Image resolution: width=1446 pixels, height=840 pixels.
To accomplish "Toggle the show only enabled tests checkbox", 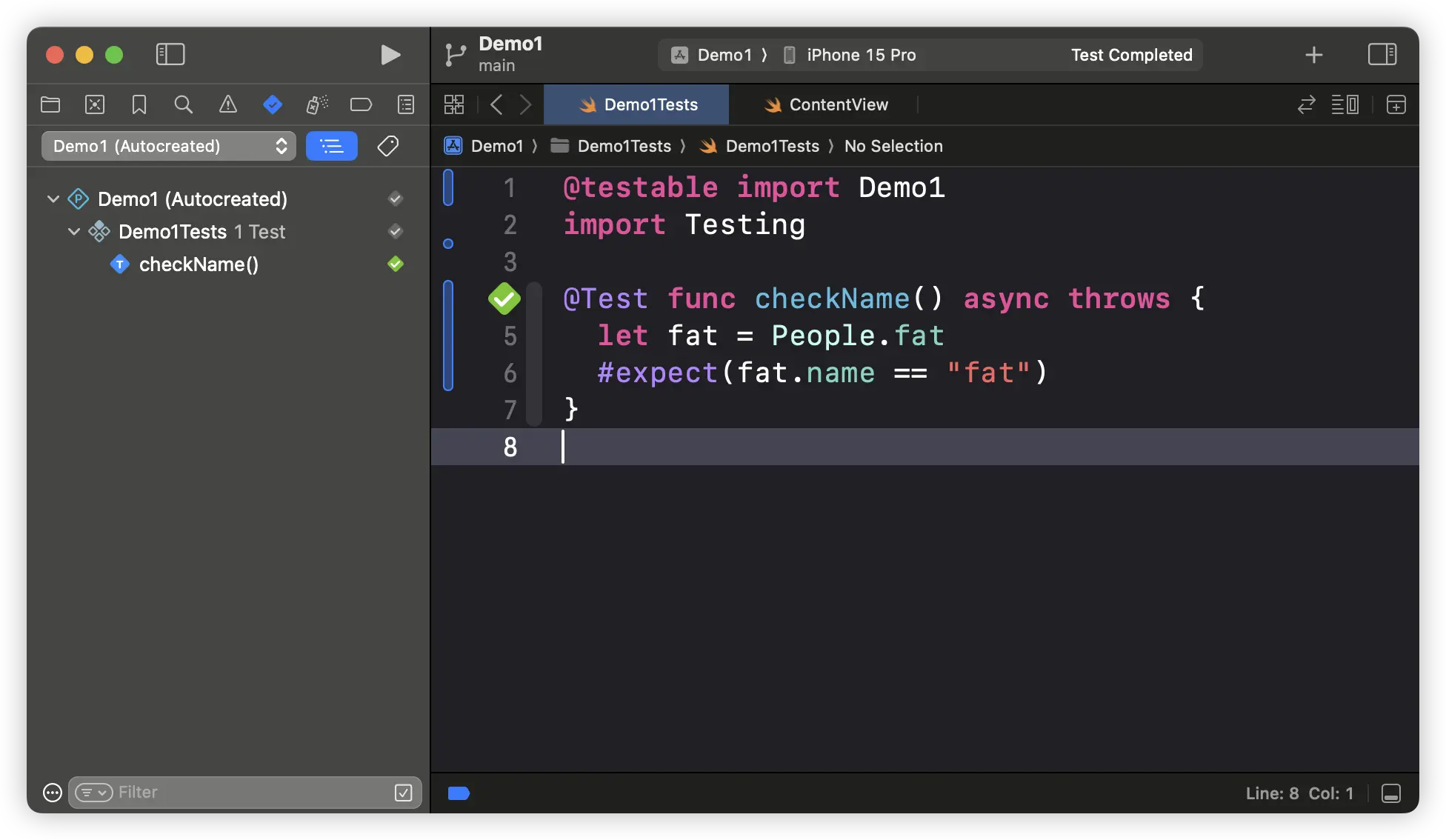I will [x=404, y=793].
